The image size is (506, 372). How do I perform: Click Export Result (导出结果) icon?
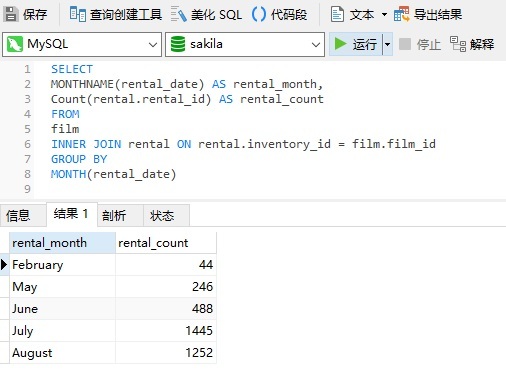pos(401,14)
